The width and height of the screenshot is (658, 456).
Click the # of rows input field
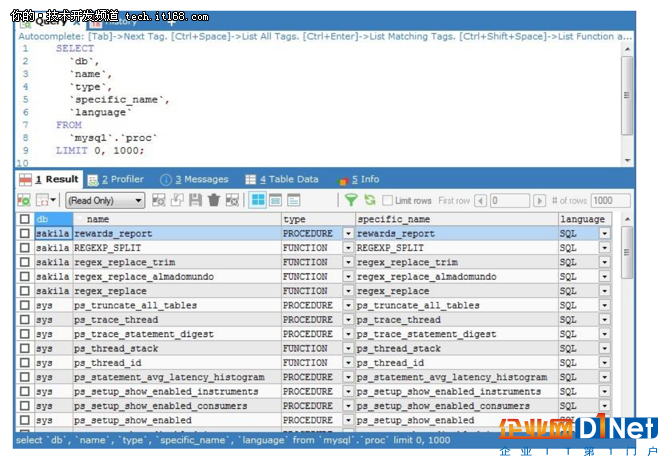pyautogui.click(x=611, y=201)
